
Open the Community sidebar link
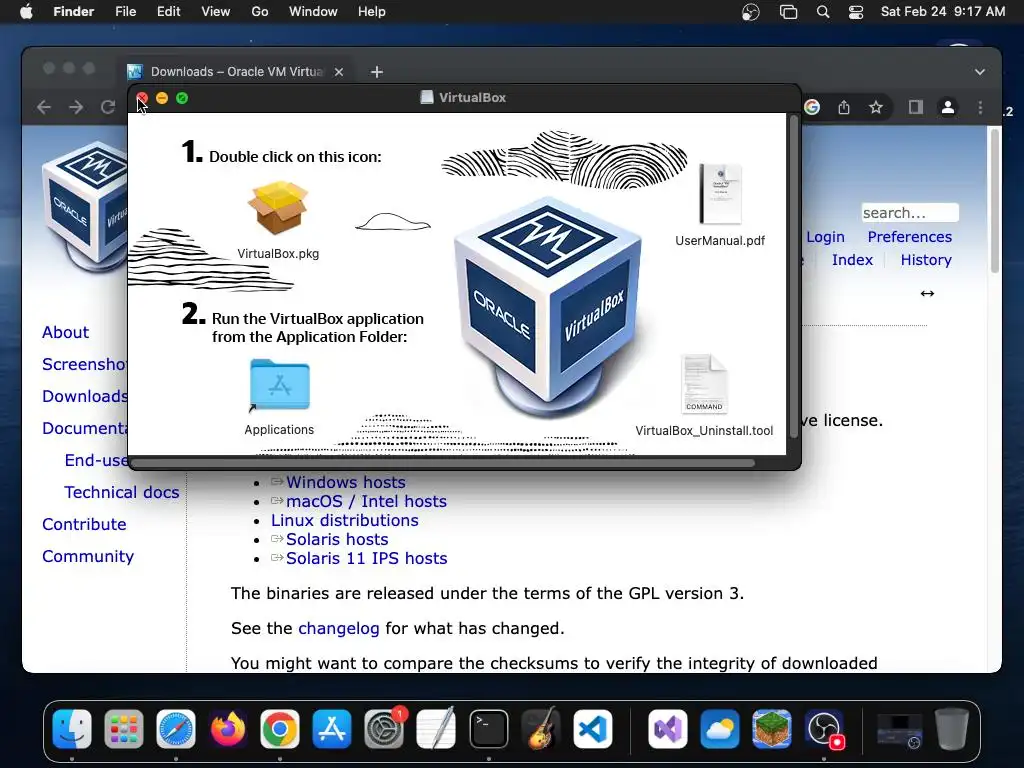tap(88, 556)
